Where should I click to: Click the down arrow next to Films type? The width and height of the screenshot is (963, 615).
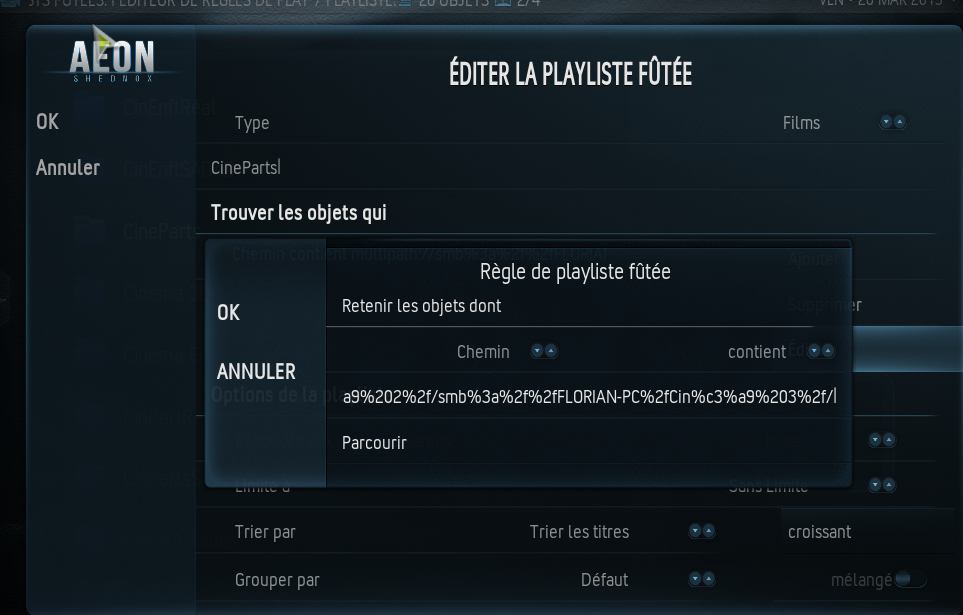886,122
